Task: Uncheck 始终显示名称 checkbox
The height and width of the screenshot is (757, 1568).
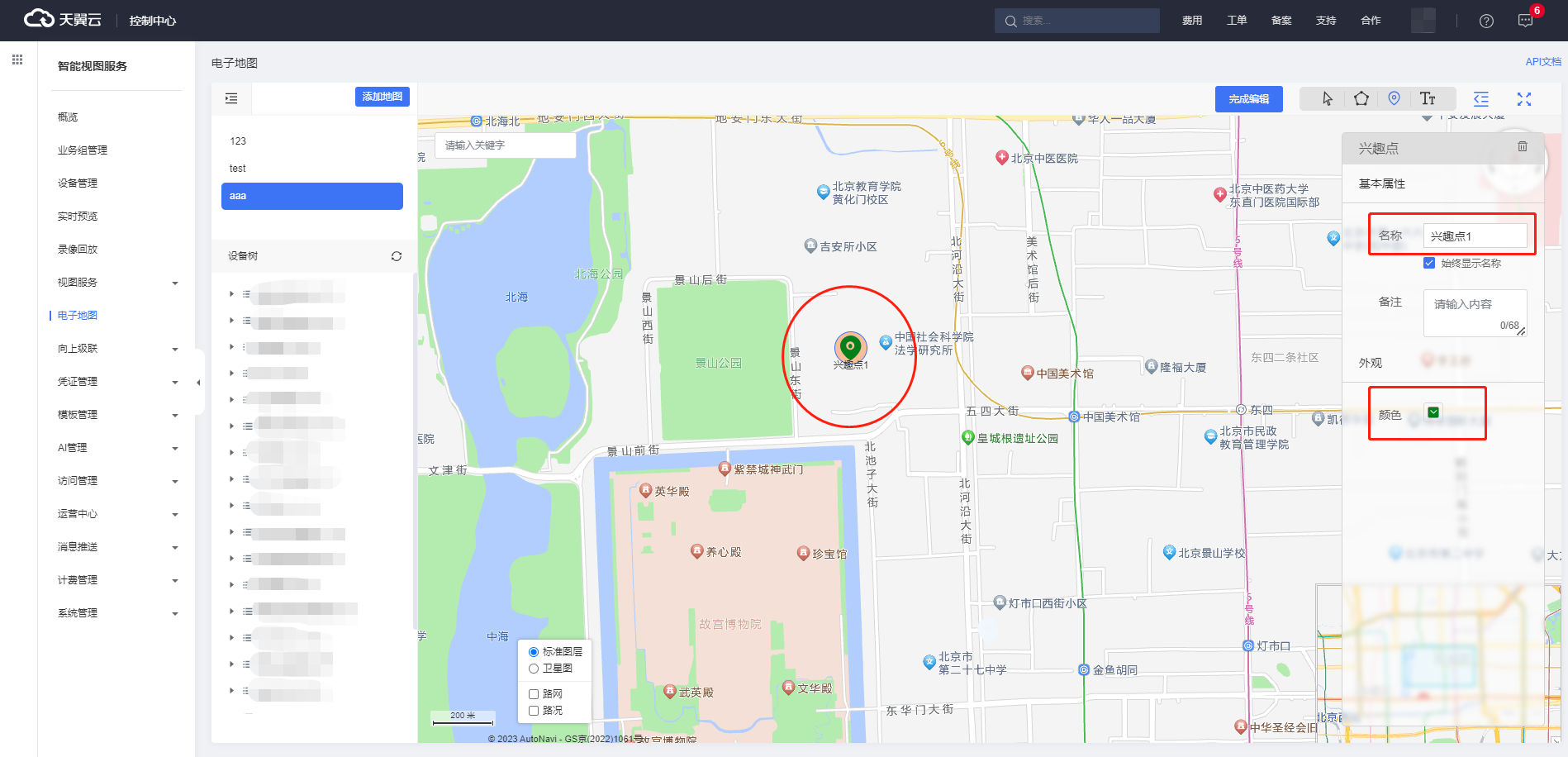Action: click(x=1429, y=263)
